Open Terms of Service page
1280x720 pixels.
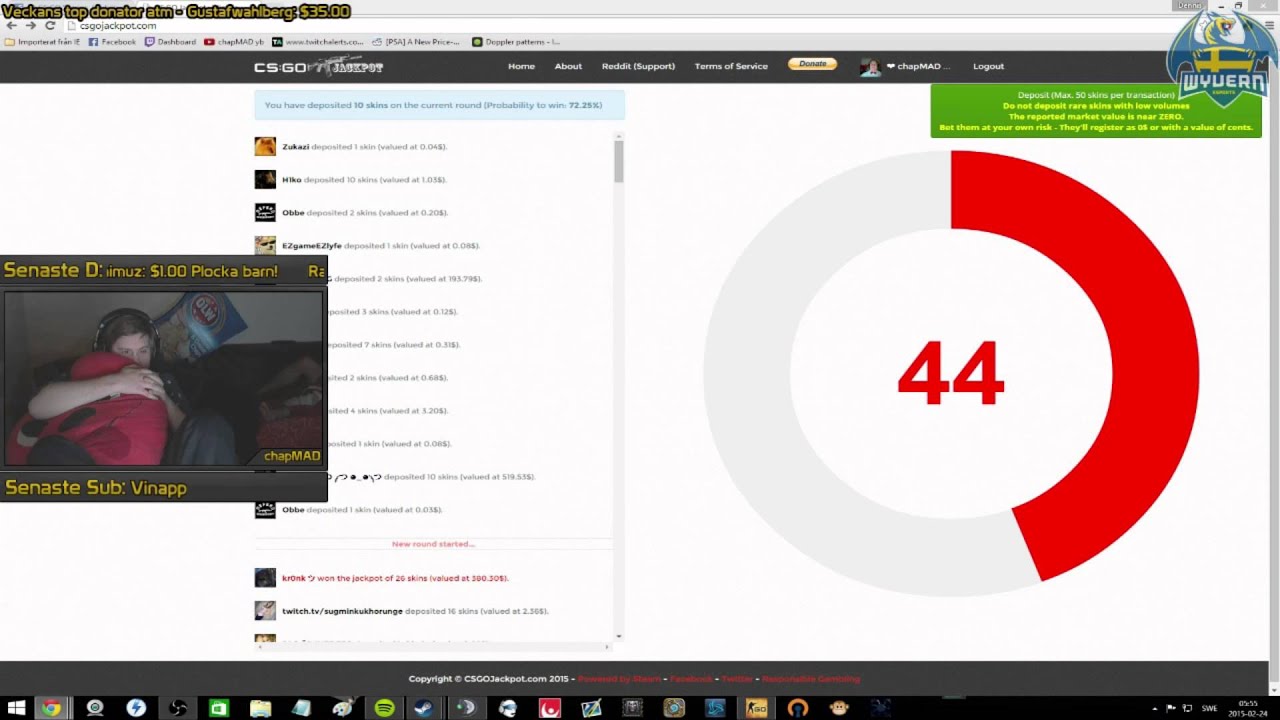click(x=731, y=66)
